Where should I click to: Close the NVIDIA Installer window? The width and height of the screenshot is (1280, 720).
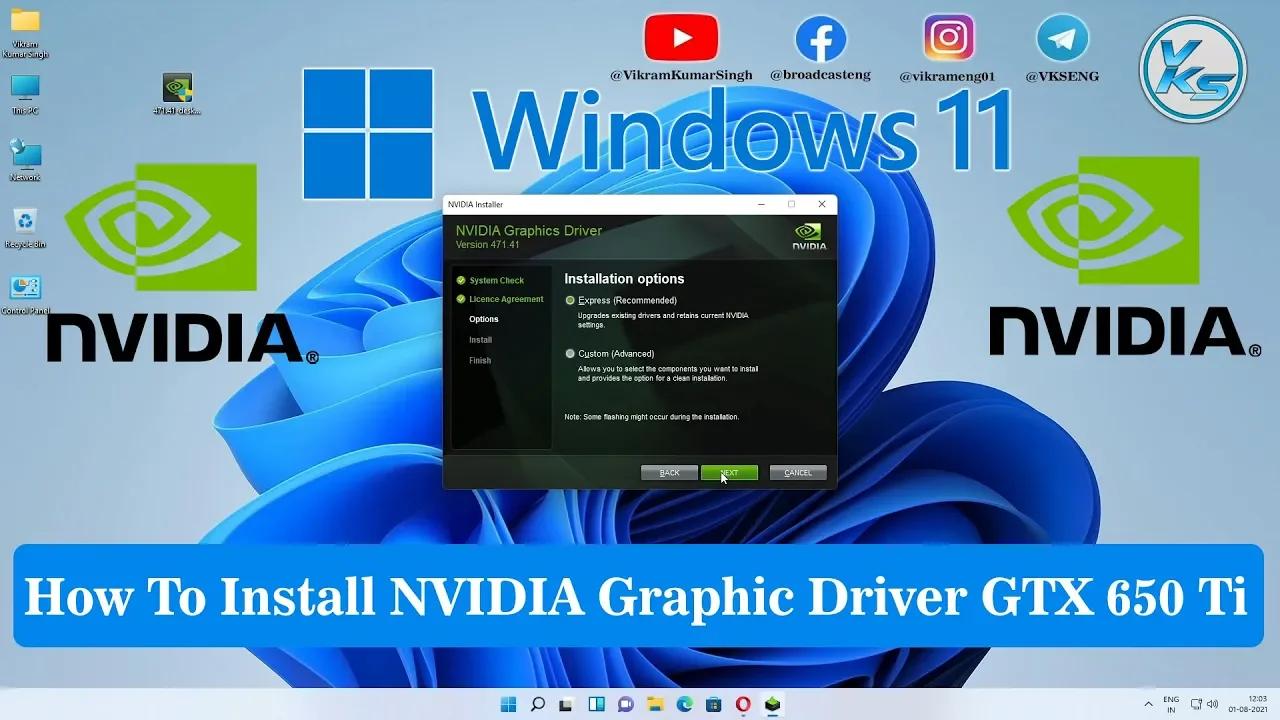[822, 204]
